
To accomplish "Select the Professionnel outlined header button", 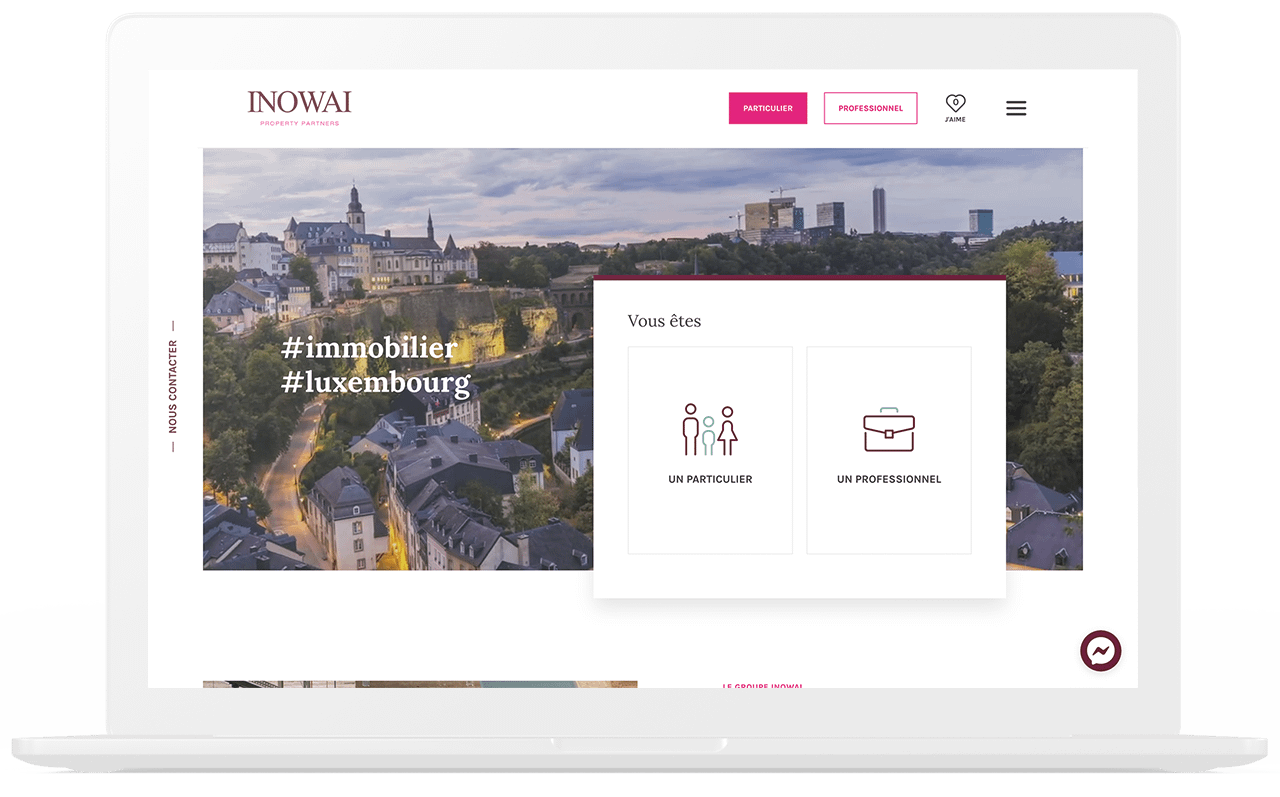I will pyautogui.click(x=870, y=108).
